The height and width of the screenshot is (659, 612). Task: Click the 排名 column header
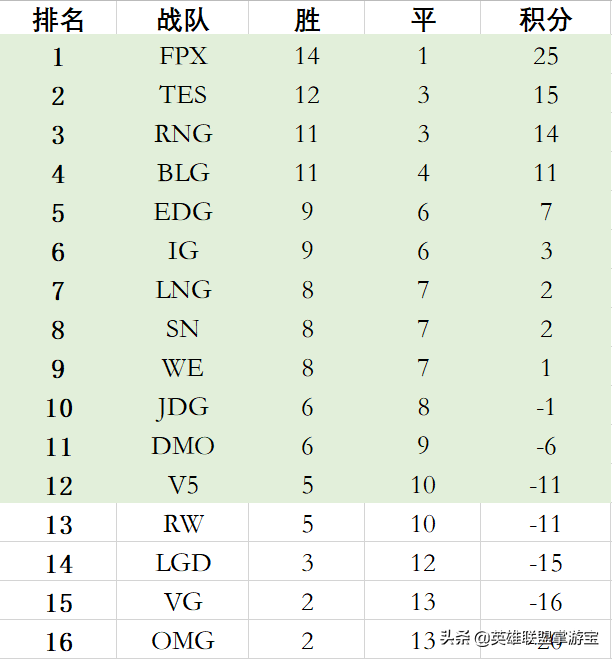pyautogui.click(x=58, y=19)
